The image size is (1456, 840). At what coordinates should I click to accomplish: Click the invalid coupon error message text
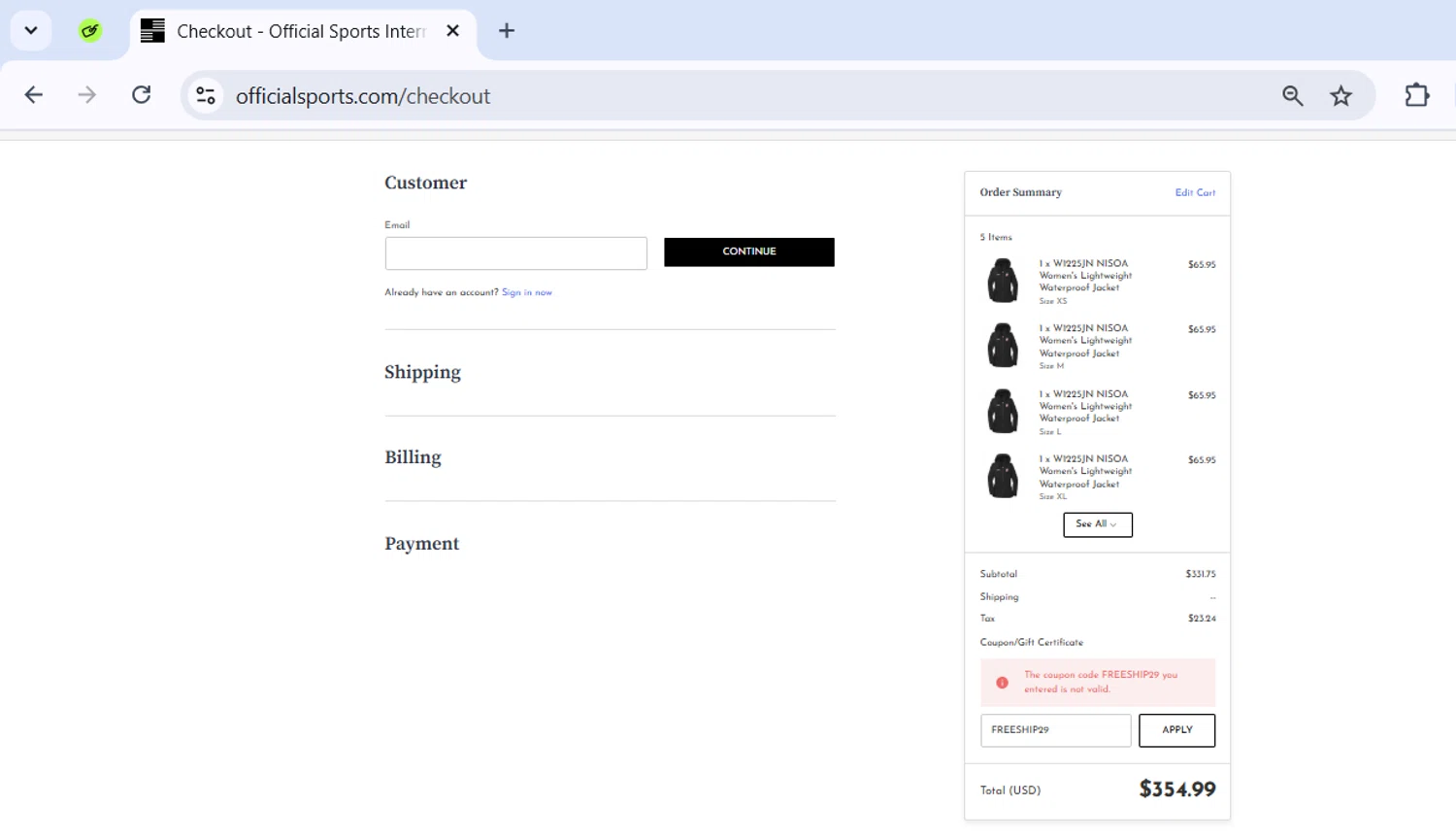pyautogui.click(x=1101, y=682)
